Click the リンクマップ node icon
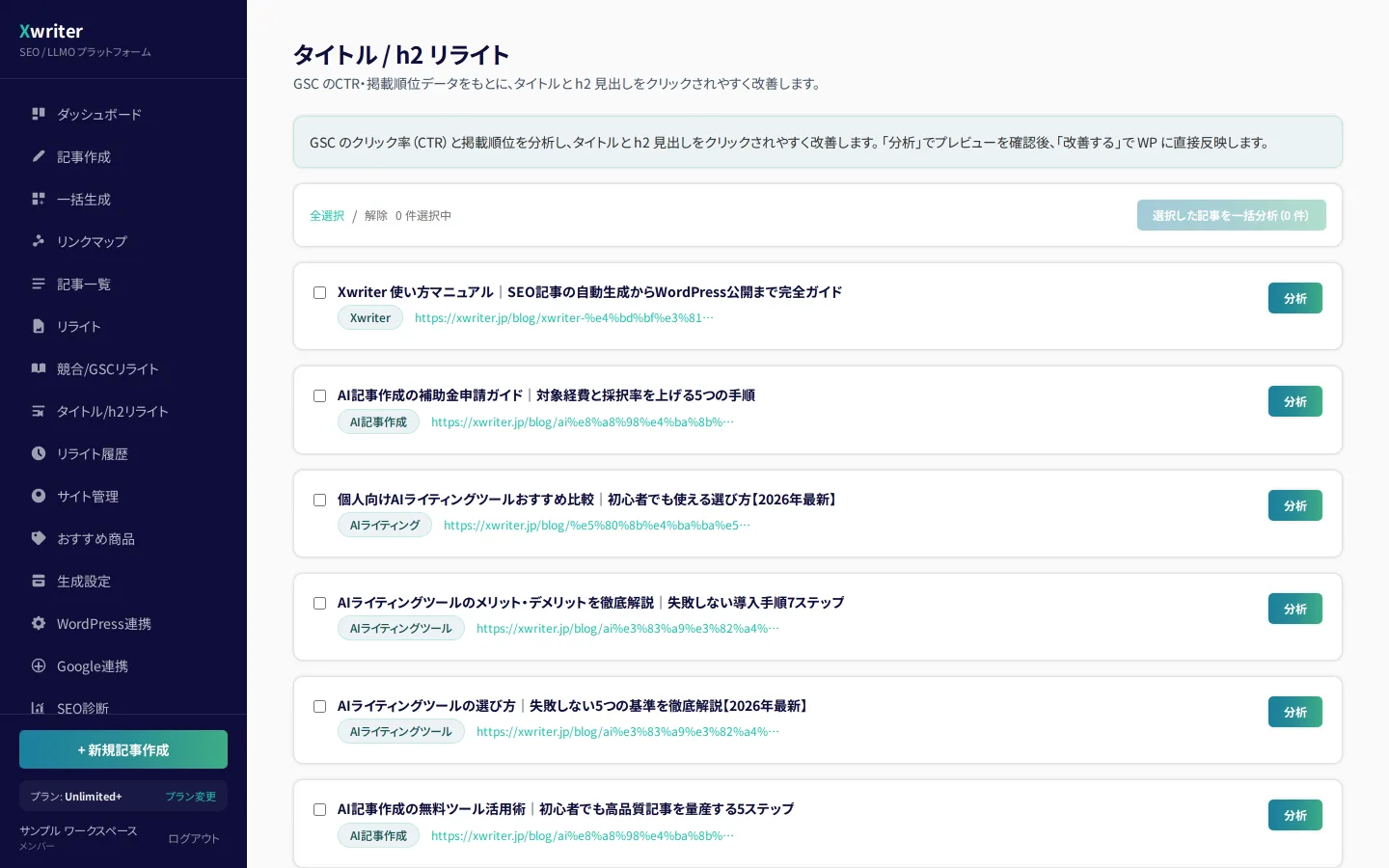 point(39,241)
